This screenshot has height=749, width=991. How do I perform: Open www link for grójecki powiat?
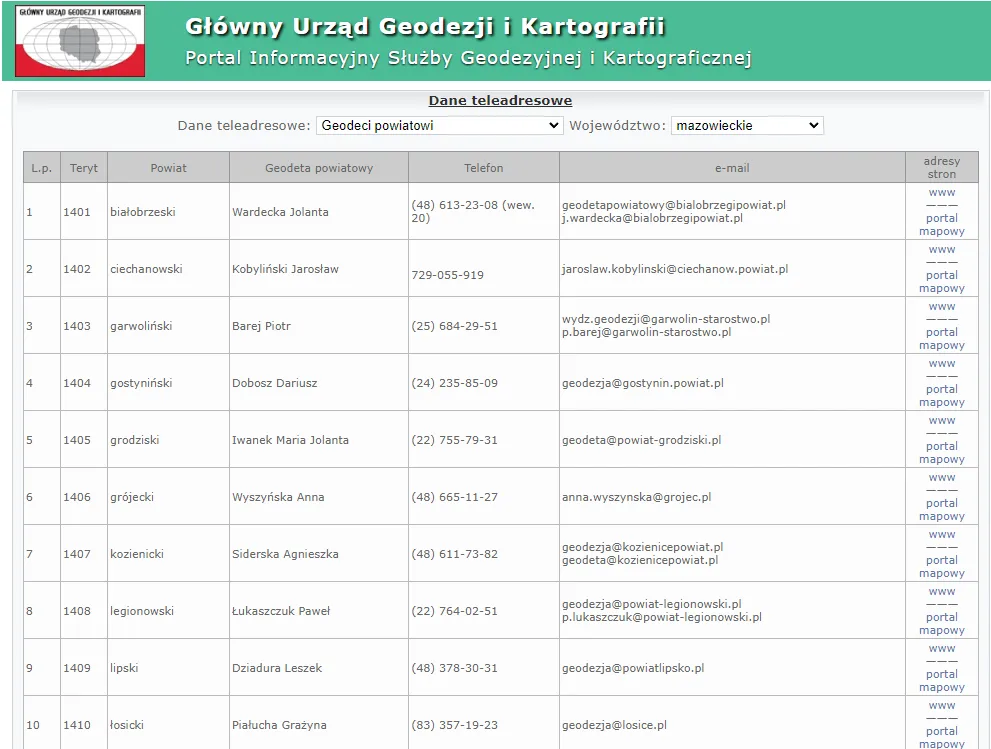(x=942, y=477)
